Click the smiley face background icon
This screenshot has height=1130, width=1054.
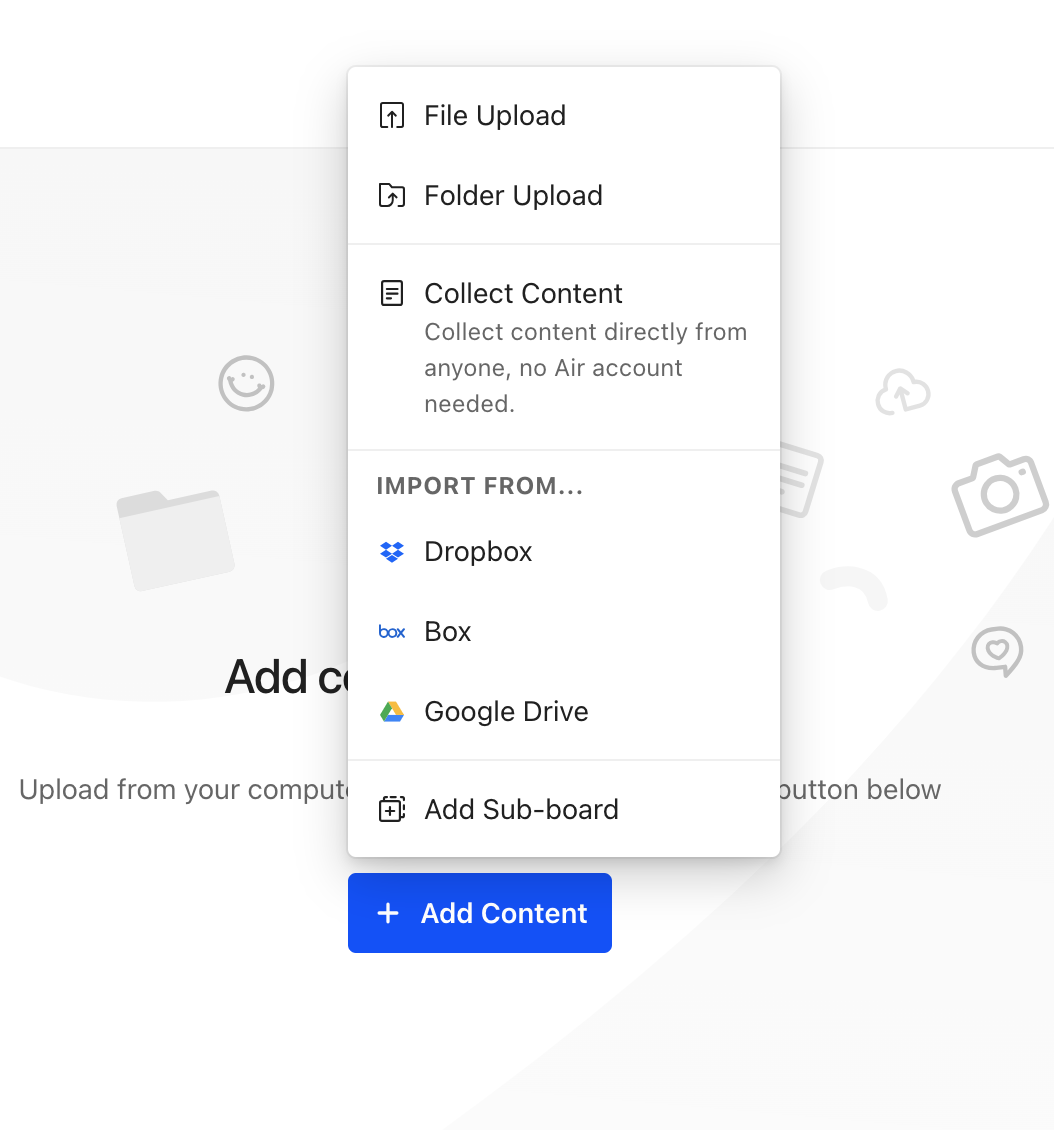(x=246, y=383)
